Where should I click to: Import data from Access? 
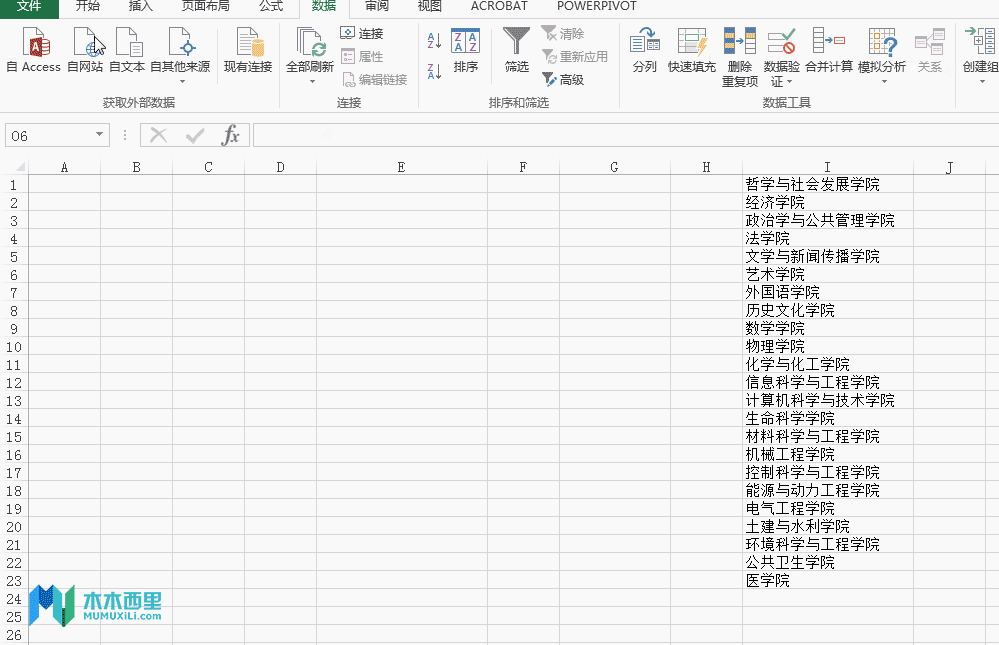pyautogui.click(x=34, y=50)
